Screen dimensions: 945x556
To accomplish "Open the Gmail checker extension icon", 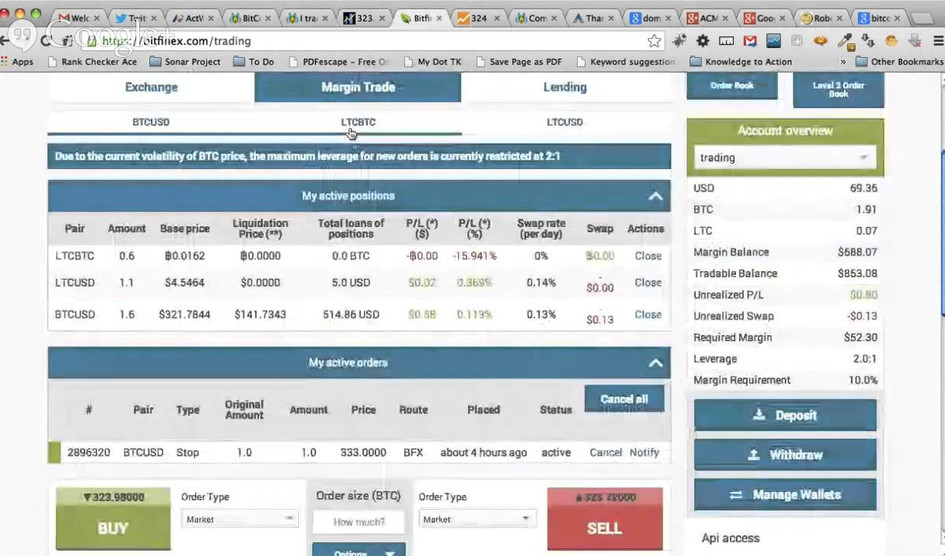I will (750, 41).
